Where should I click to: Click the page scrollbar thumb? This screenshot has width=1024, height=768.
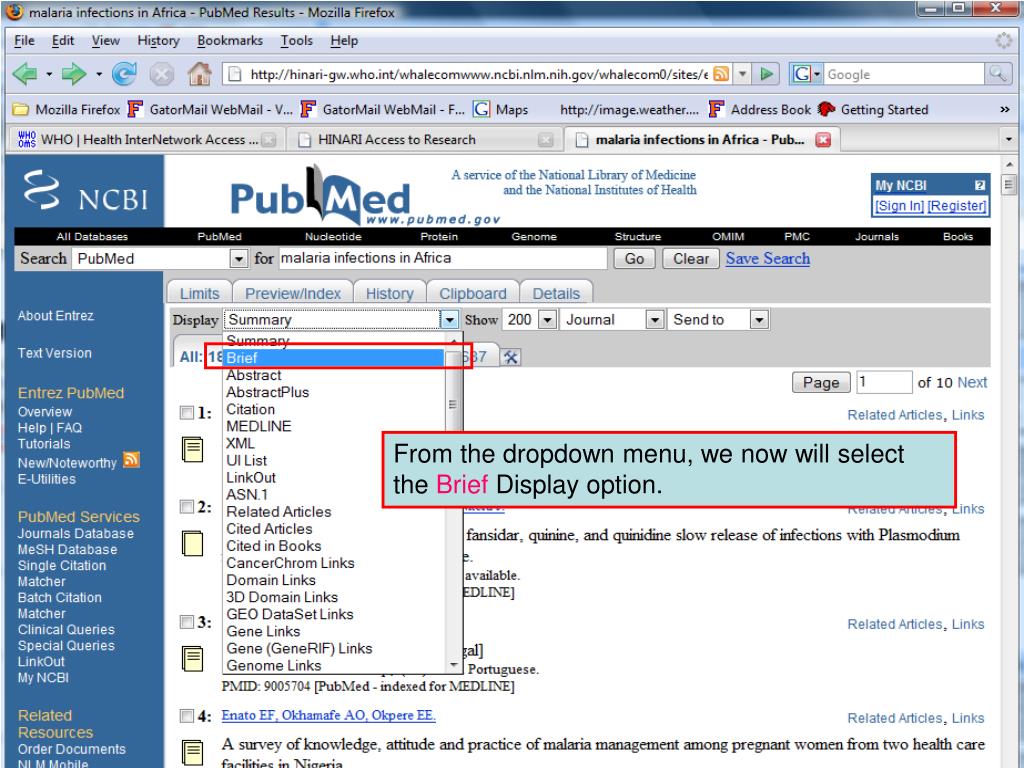(x=1009, y=185)
